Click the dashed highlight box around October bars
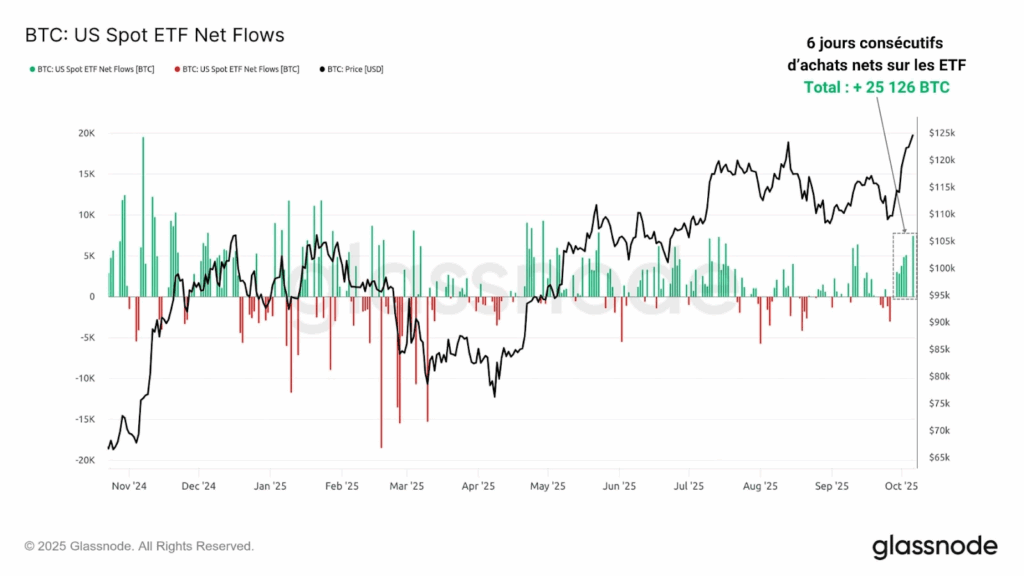The image size is (1024, 576). pos(905,265)
